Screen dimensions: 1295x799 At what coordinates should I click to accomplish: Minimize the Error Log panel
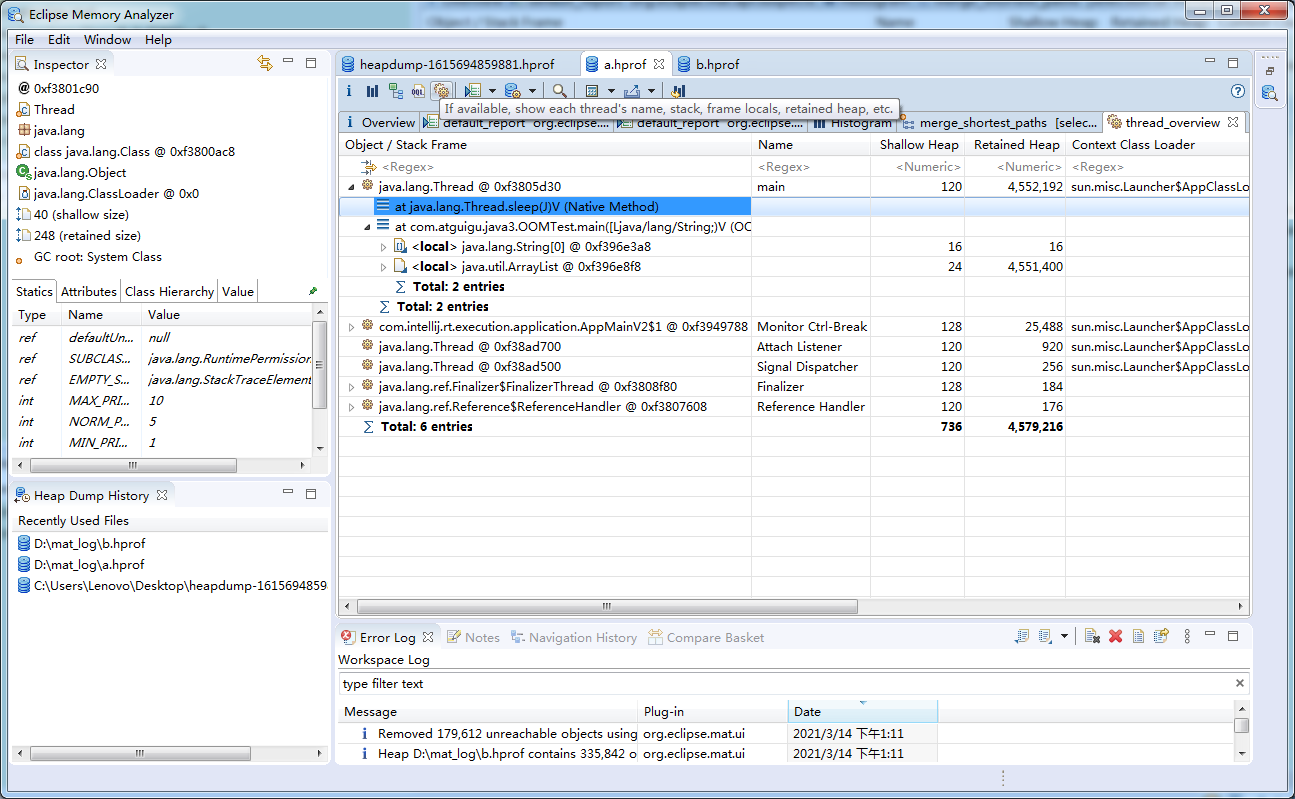click(1211, 634)
